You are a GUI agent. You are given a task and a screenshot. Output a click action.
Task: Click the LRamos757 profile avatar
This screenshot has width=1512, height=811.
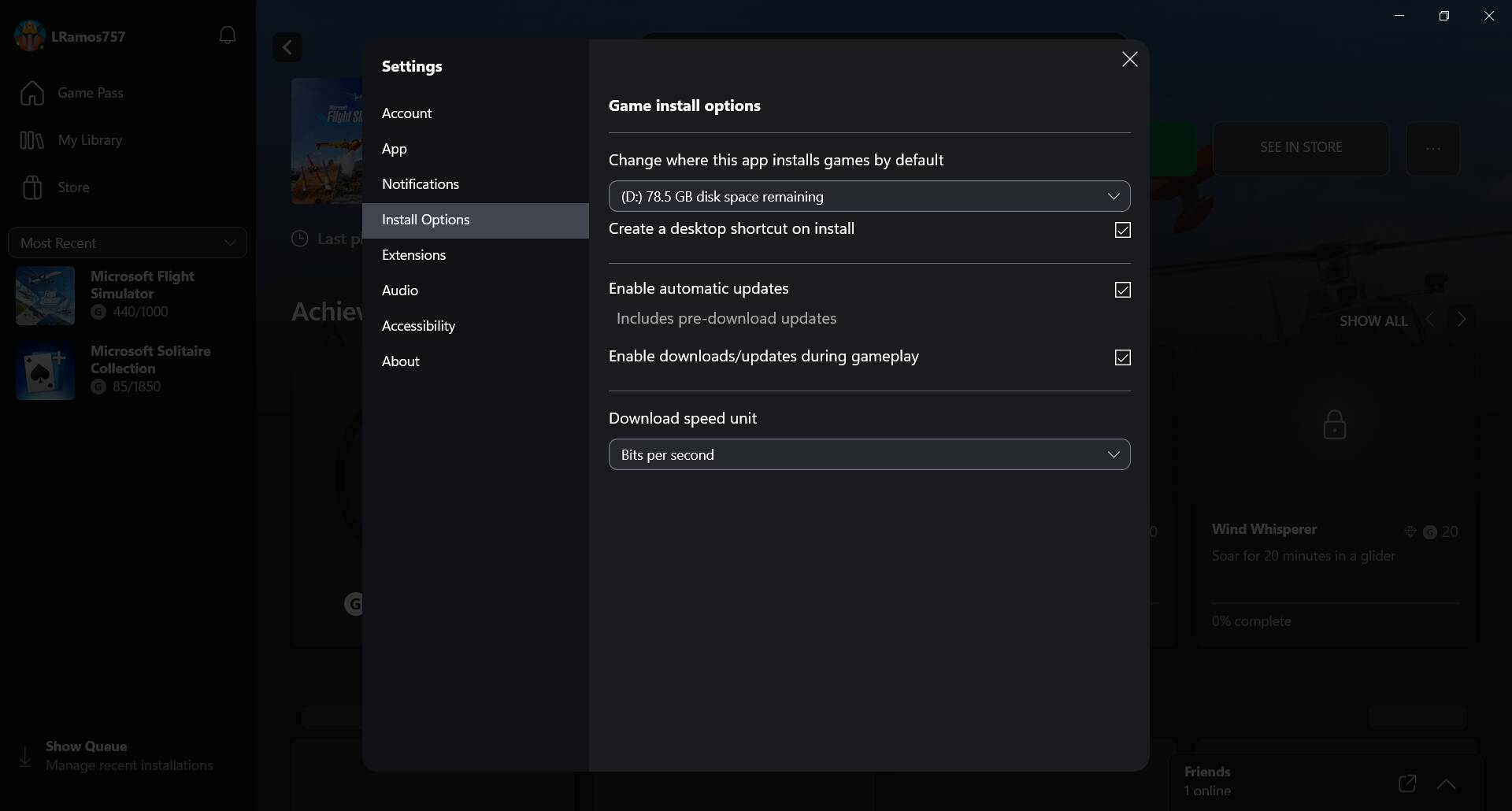[x=29, y=35]
